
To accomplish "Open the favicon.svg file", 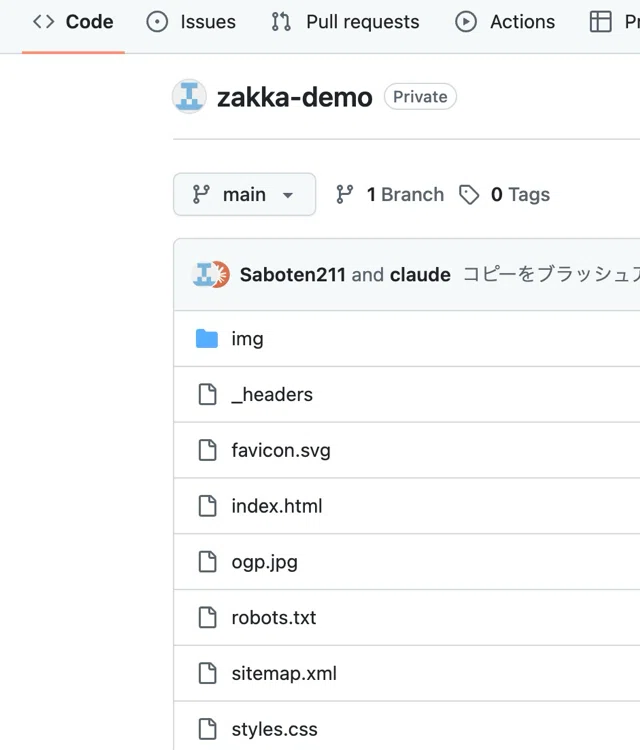I will 281,451.
